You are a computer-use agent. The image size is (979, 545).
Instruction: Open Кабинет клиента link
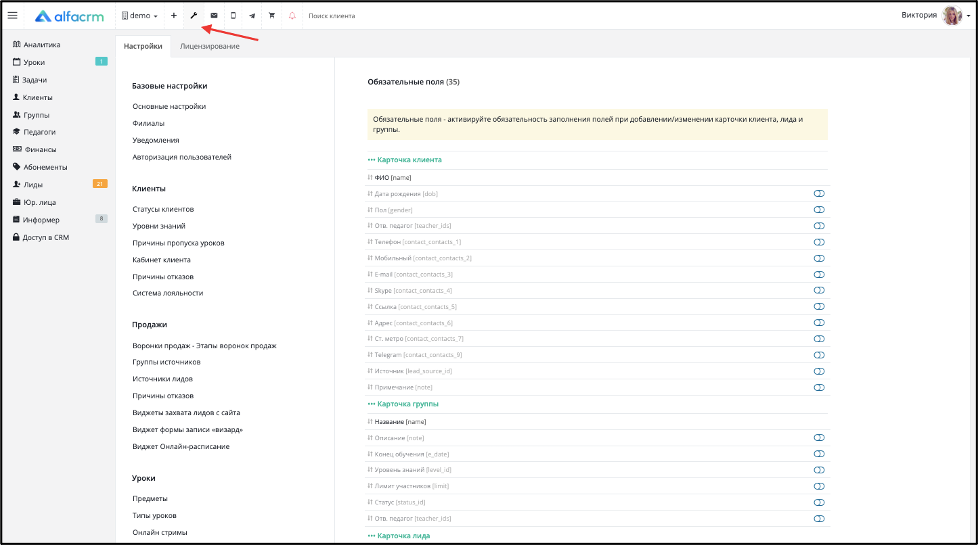161,260
